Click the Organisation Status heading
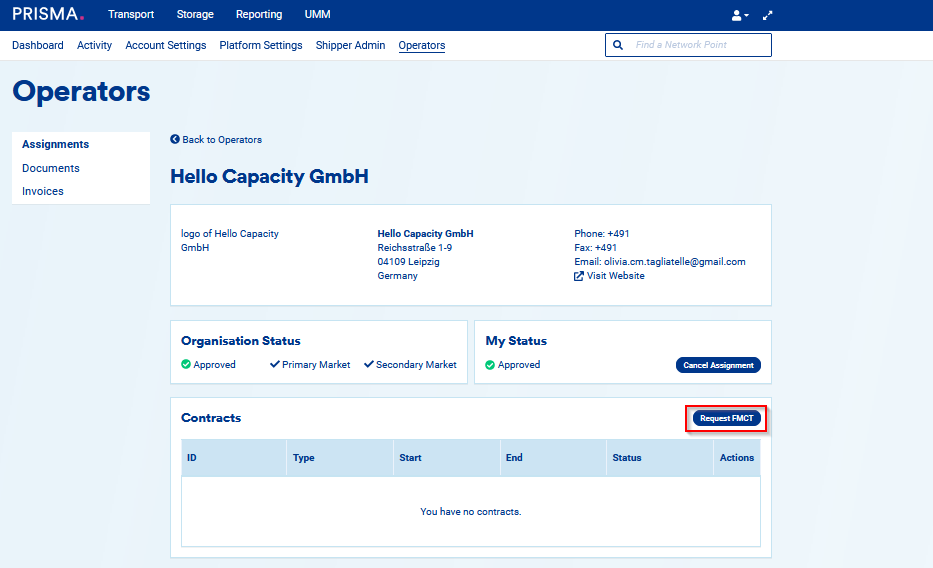Viewport: 933px width, 568px height. (240, 341)
